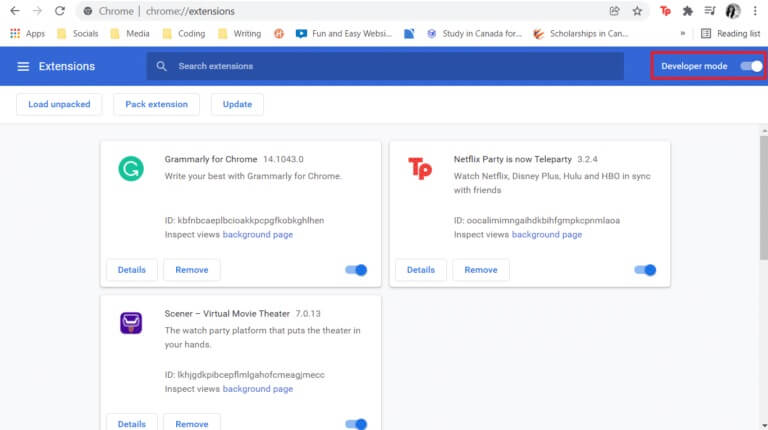Click the vertical scrollbar thumb
This screenshot has width=768, height=430.
click(764, 198)
